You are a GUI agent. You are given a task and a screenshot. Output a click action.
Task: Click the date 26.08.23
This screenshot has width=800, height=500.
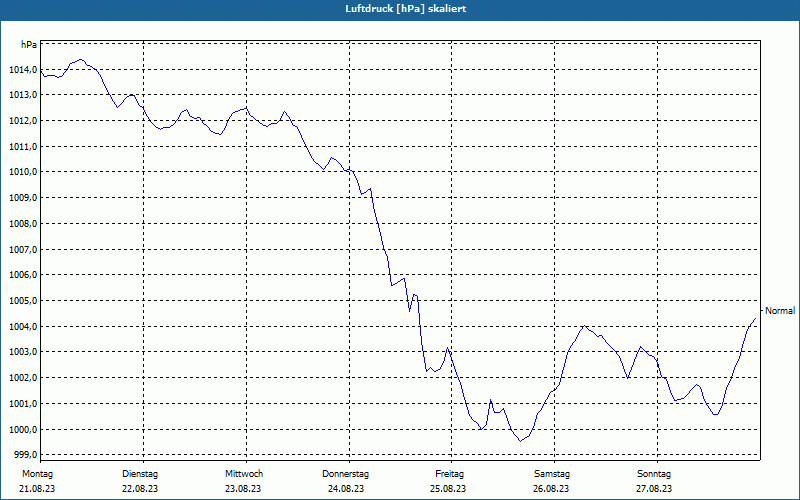551,489
